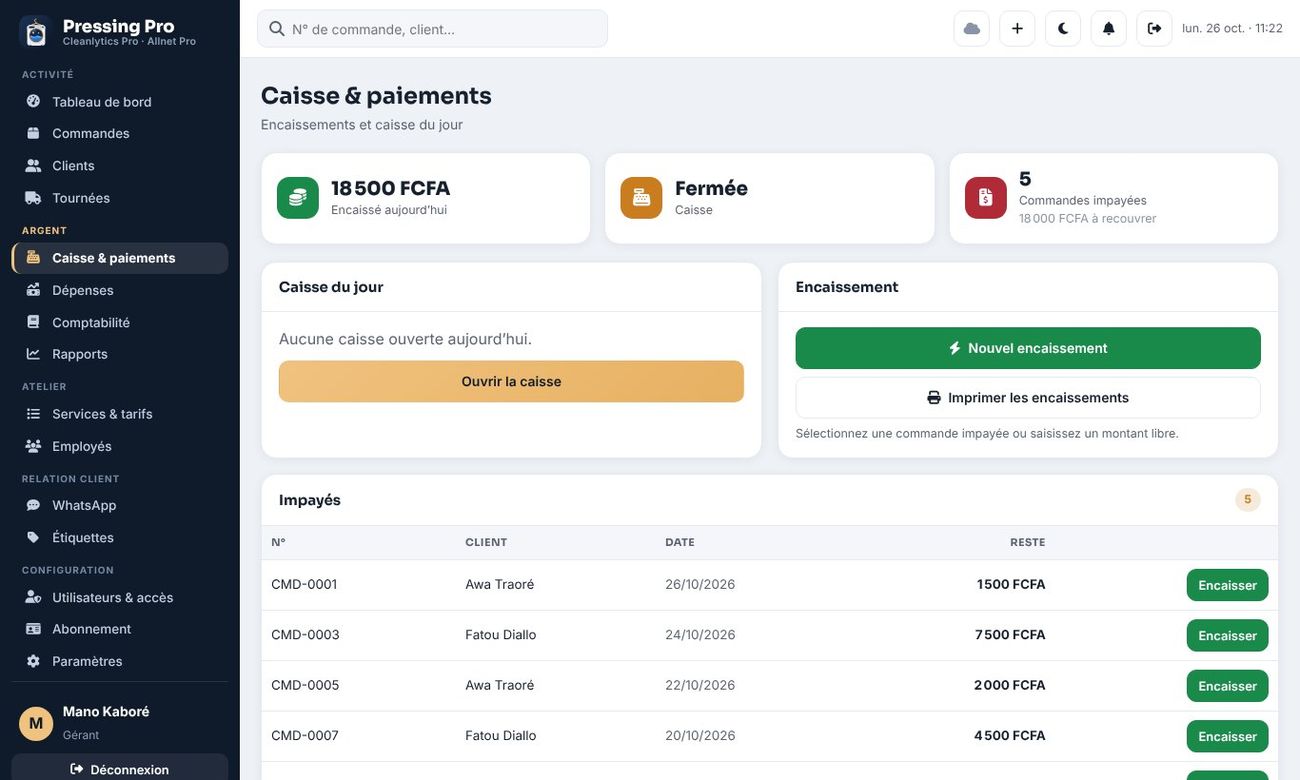Select Caisse & paiements sidebar item

[120, 258]
